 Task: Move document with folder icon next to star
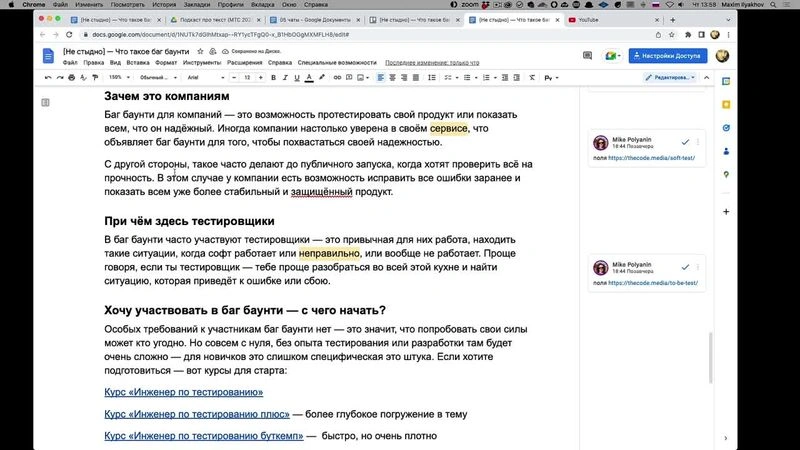tap(212, 52)
